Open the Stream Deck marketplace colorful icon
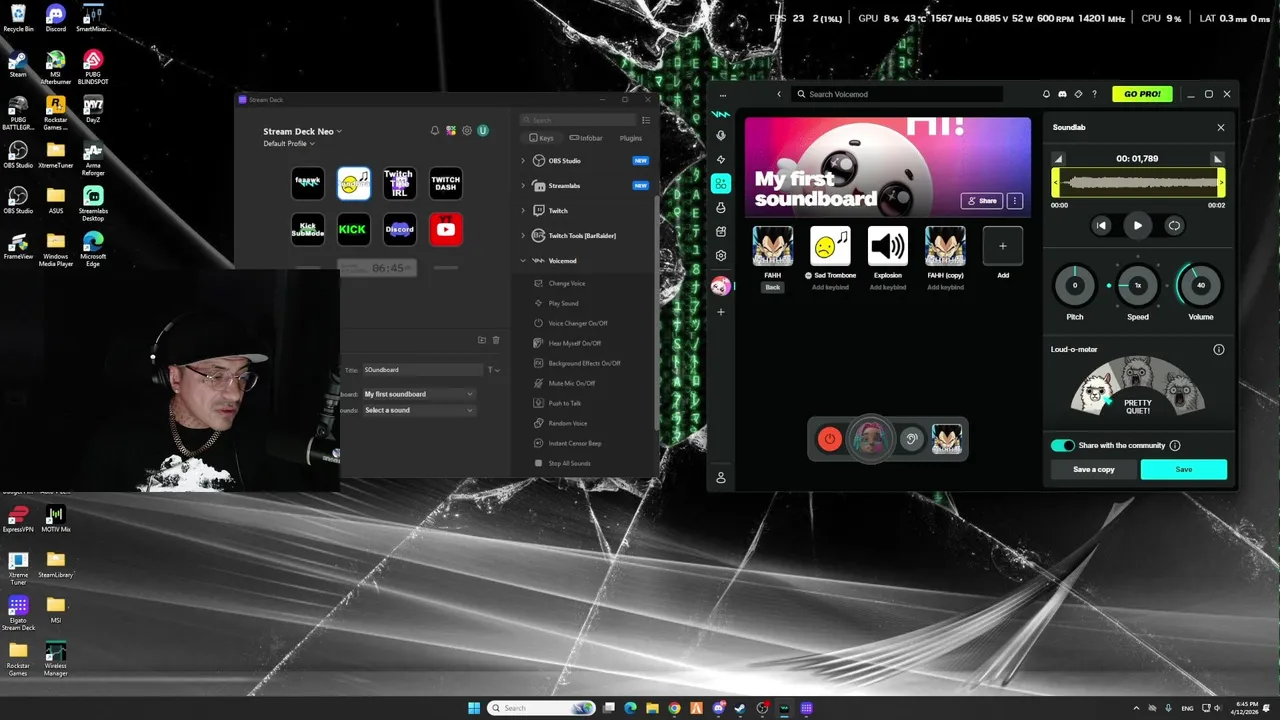Screen dimensions: 1280x720 [451, 131]
